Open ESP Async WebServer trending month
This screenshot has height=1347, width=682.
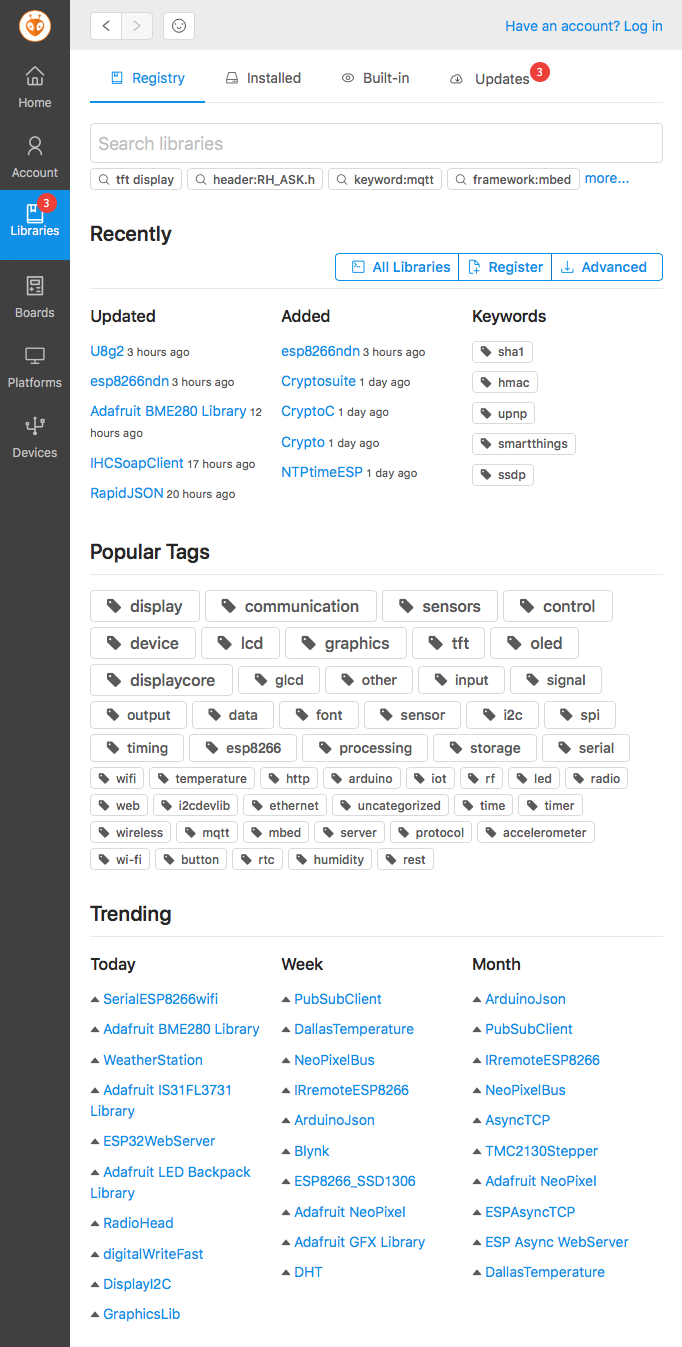(557, 1242)
